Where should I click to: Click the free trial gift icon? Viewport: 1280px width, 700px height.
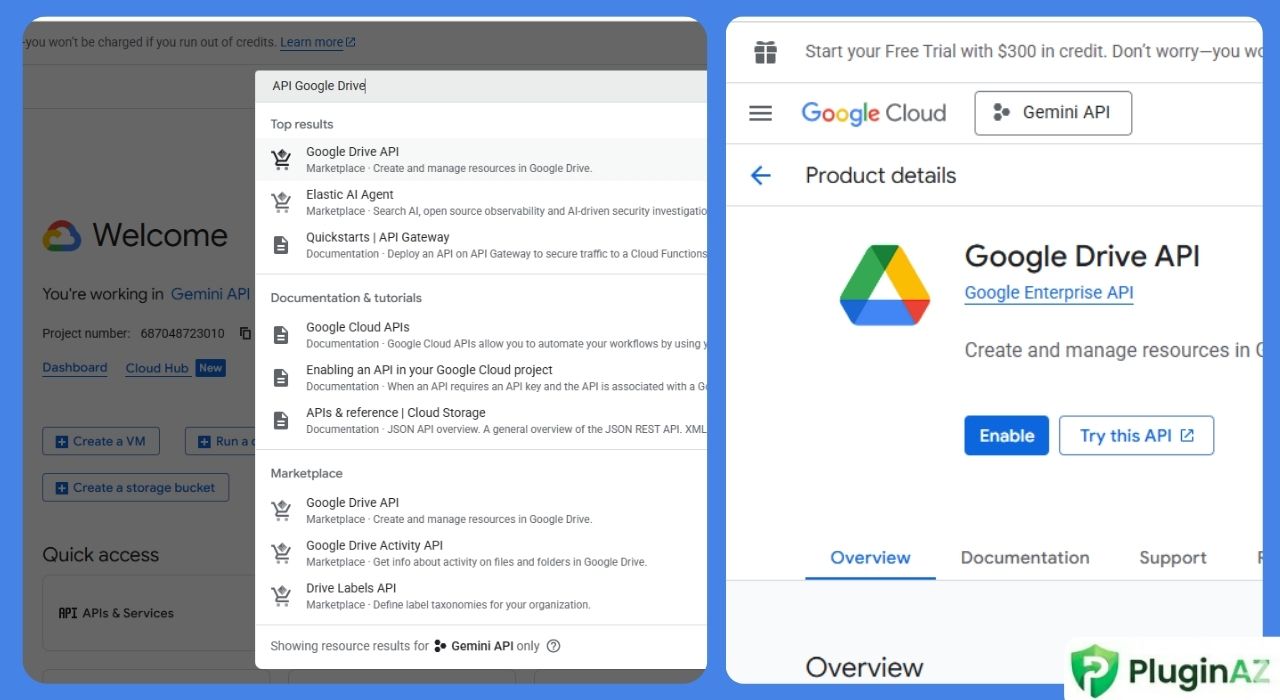pos(765,52)
